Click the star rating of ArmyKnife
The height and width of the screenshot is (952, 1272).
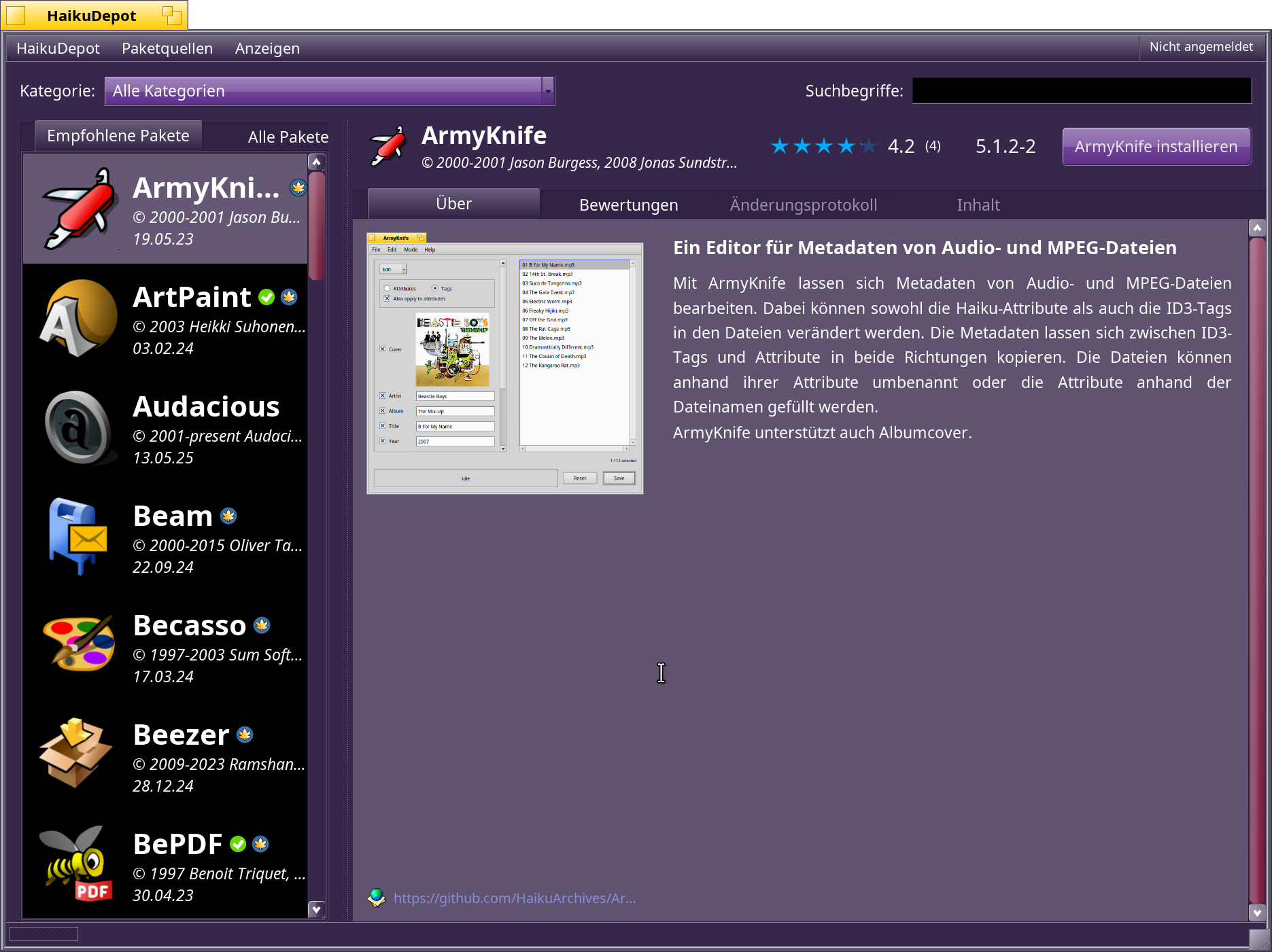pos(823,146)
